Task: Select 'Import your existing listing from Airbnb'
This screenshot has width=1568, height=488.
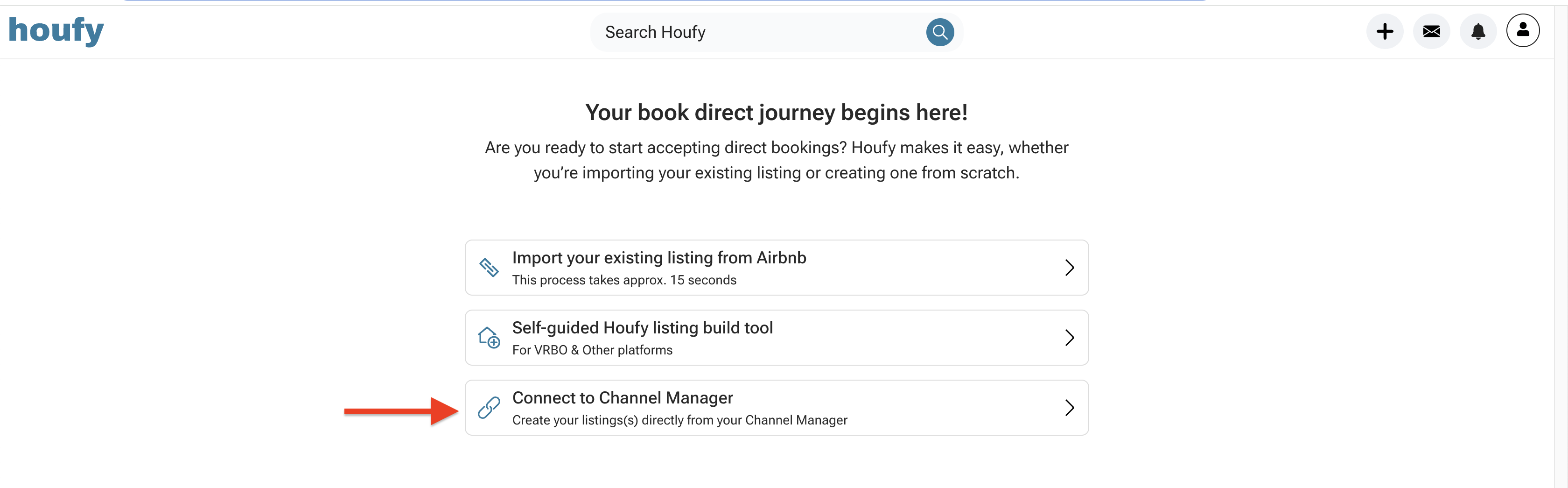Action: pos(658,258)
